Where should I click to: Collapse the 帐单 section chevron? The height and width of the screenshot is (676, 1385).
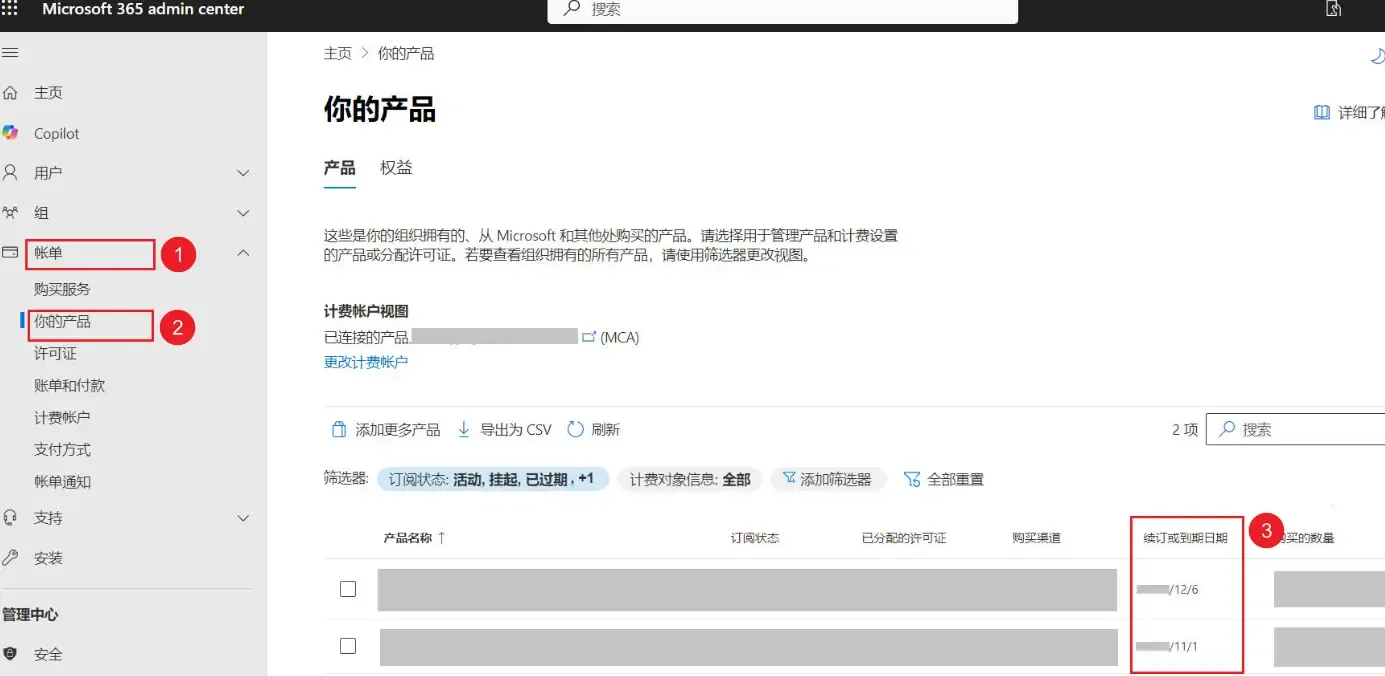[243, 253]
